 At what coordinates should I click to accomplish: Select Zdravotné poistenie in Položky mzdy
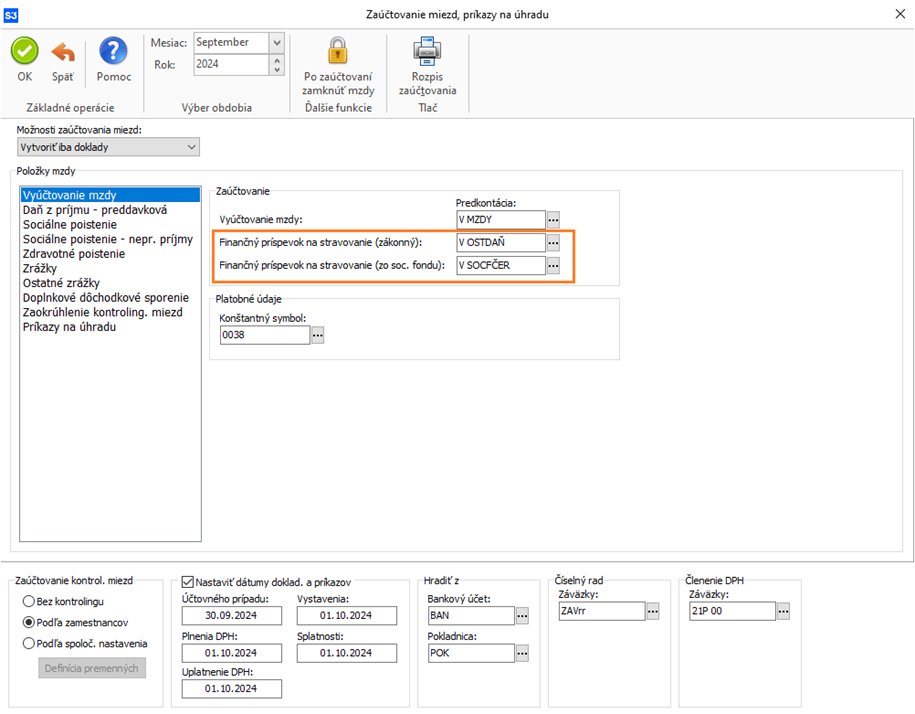(x=74, y=254)
